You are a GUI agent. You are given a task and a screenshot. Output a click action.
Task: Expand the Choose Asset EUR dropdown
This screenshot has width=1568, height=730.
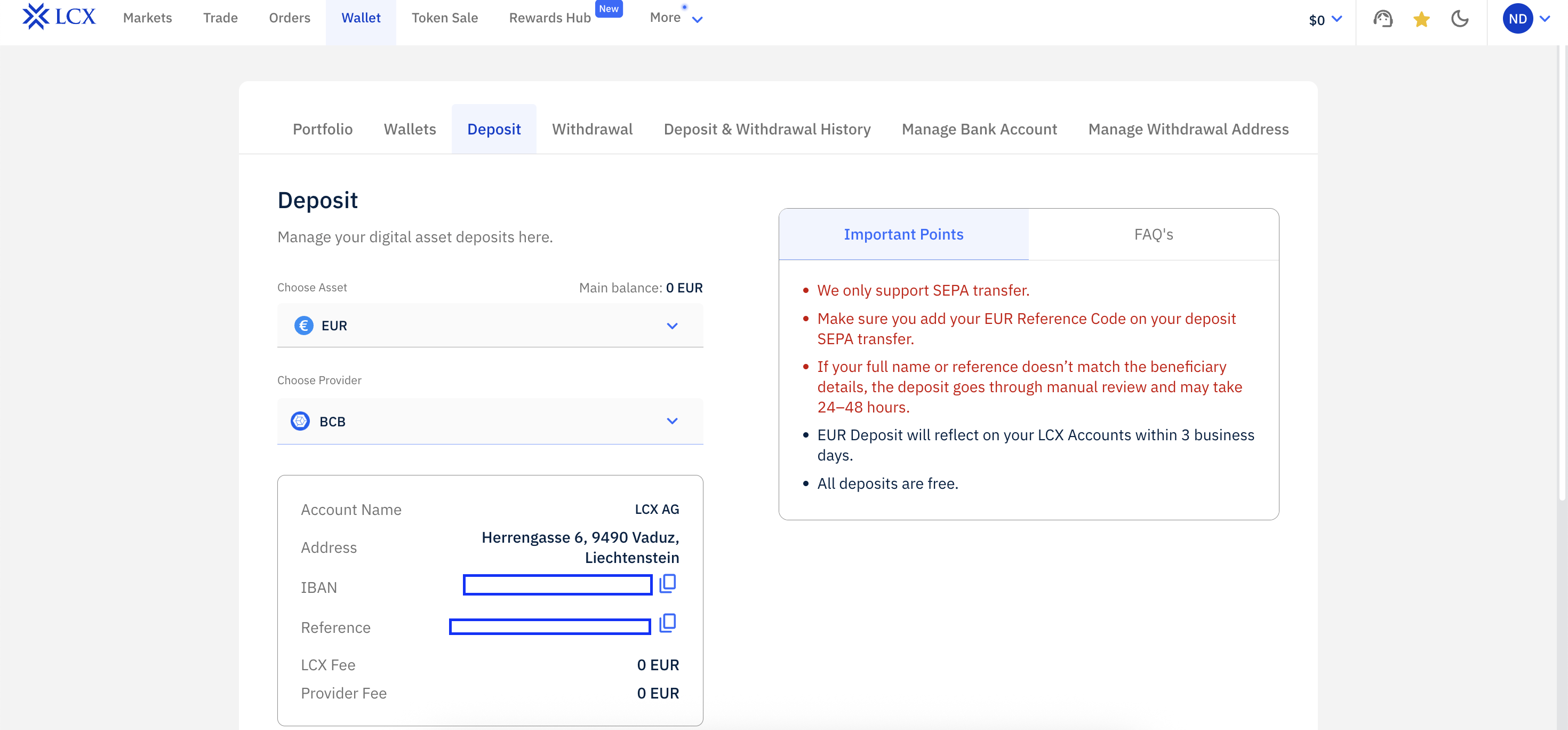[x=671, y=326]
